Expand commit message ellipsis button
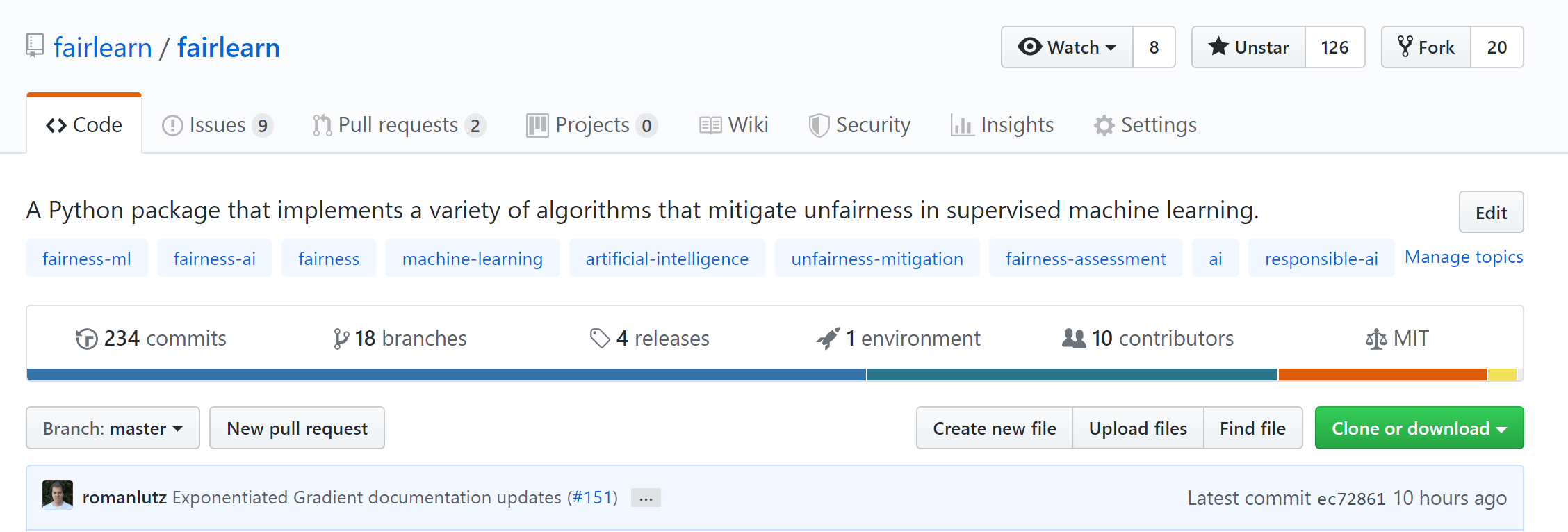Viewport: 1568px width, 532px height. pyautogui.click(x=646, y=498)
